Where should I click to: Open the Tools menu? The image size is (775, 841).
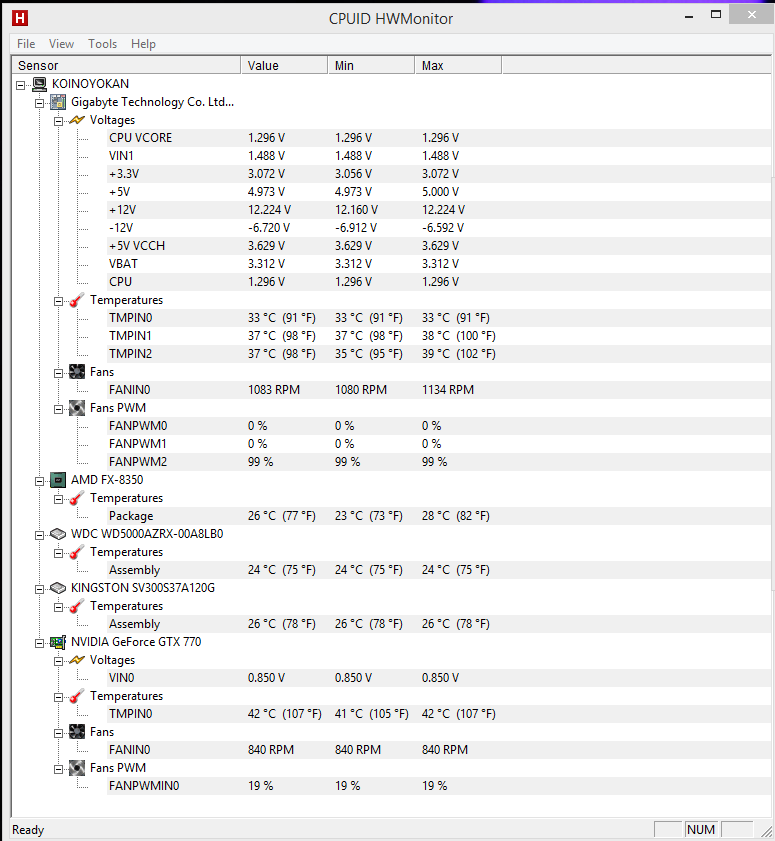point(102,44)
